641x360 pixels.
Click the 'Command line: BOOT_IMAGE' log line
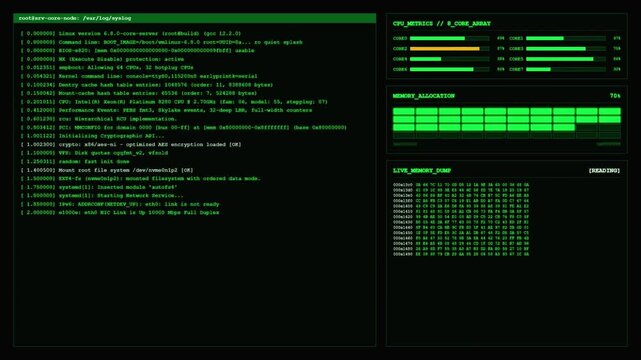[161, 42]
